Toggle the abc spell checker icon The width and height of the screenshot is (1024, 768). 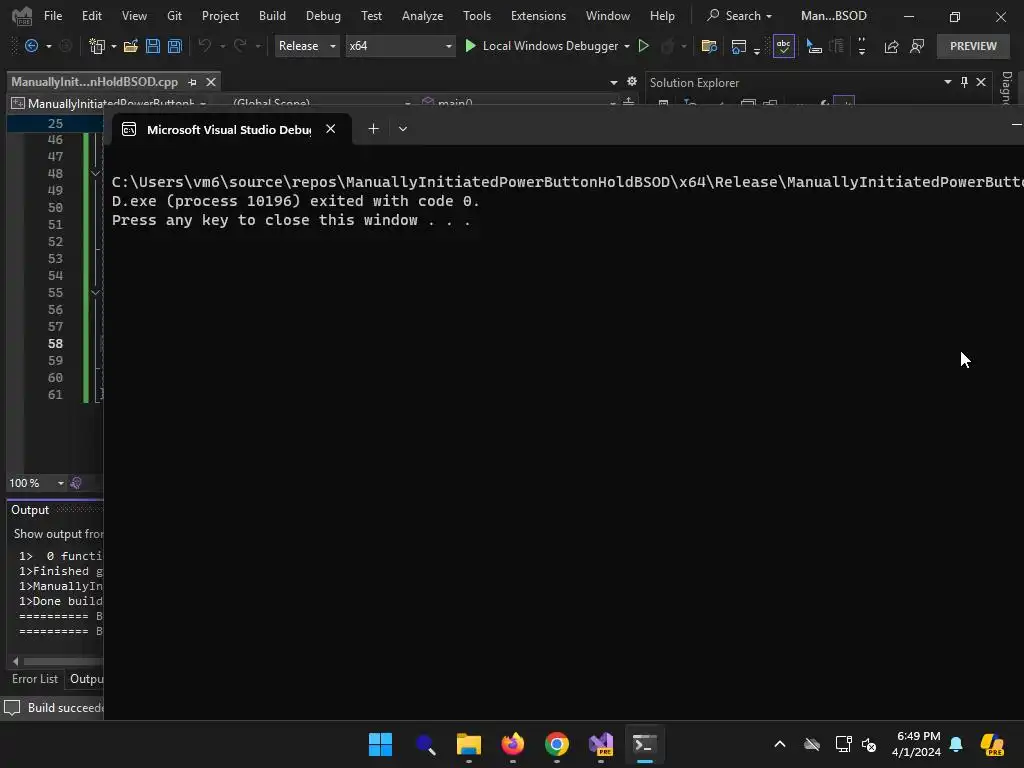pos(783,46)
